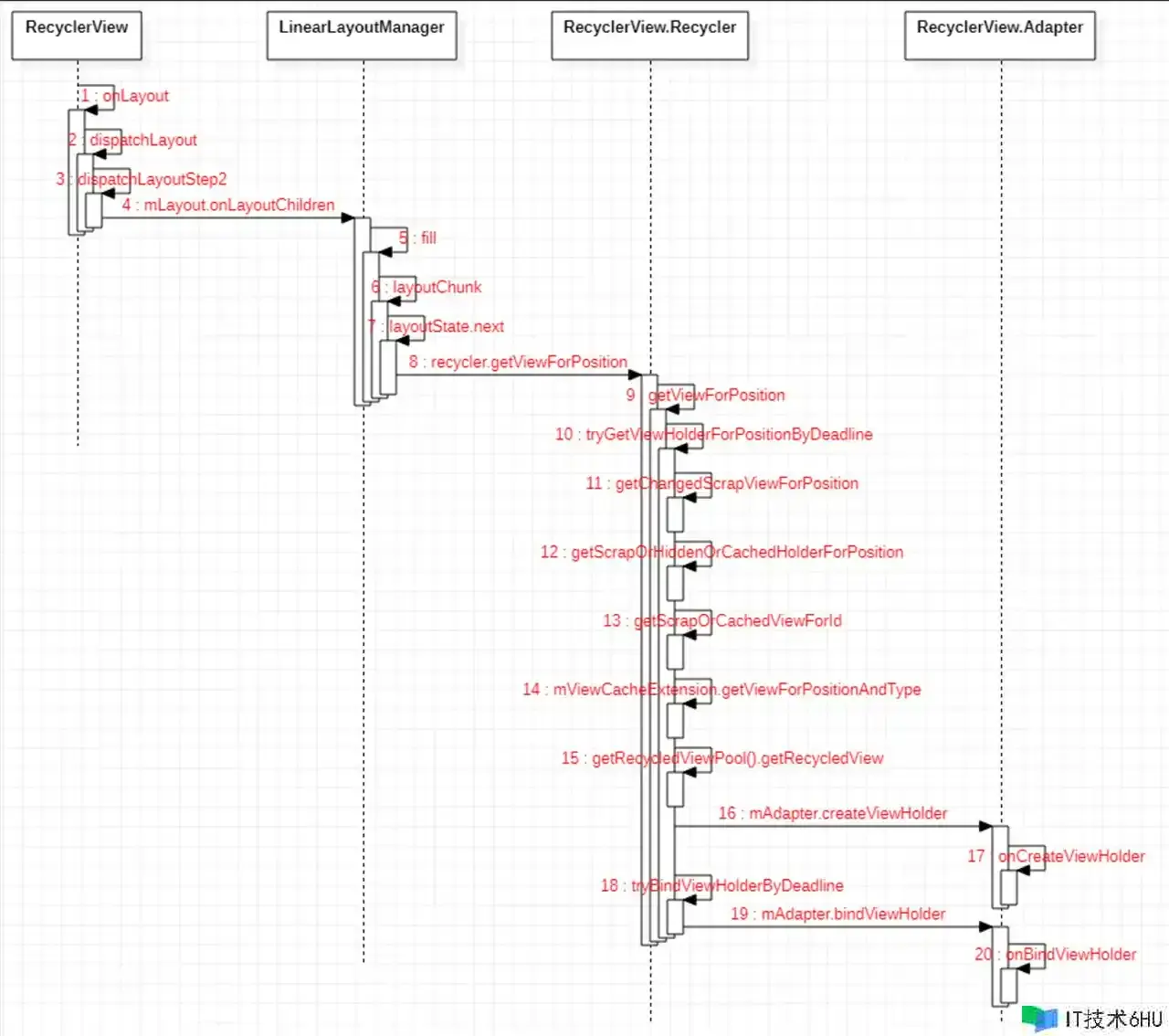1169x1036 pixels.
Task: Select the RecyclerView.Recycler lifeline box
Action: (x=650, y=36)
